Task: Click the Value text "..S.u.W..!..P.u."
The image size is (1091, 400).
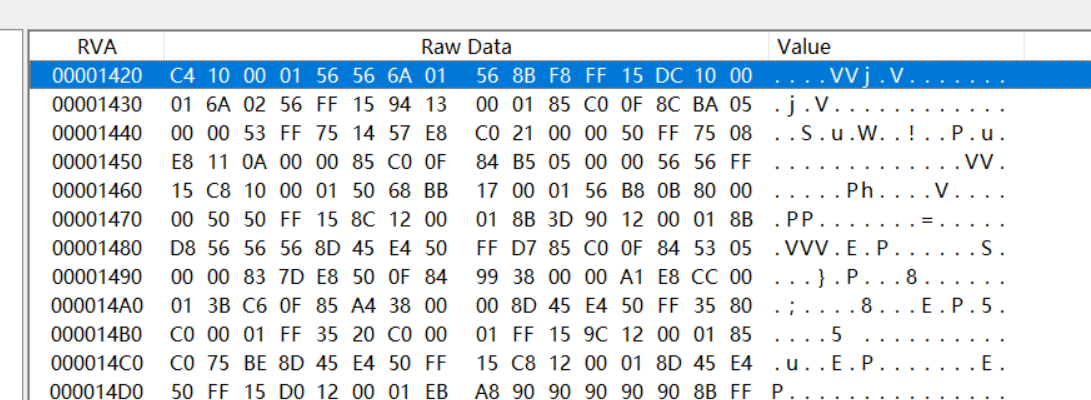Action: pyautogui.click(x=889, y=133)
